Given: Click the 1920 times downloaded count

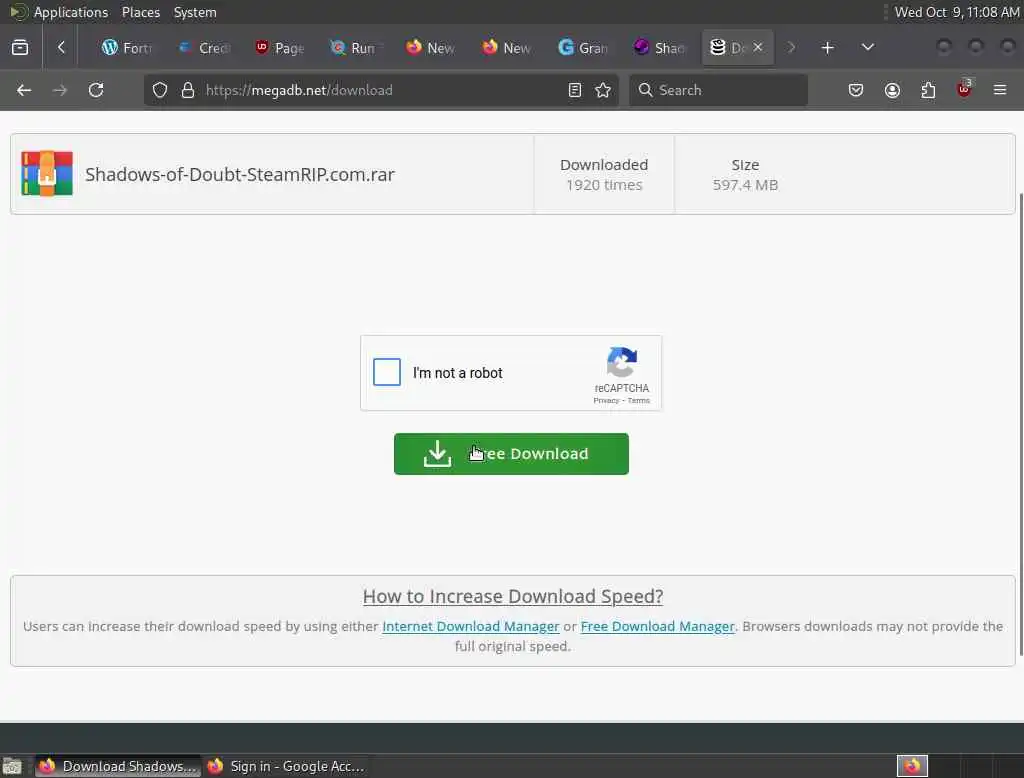Looking at the screenshot, I should (x=604, y=185).
